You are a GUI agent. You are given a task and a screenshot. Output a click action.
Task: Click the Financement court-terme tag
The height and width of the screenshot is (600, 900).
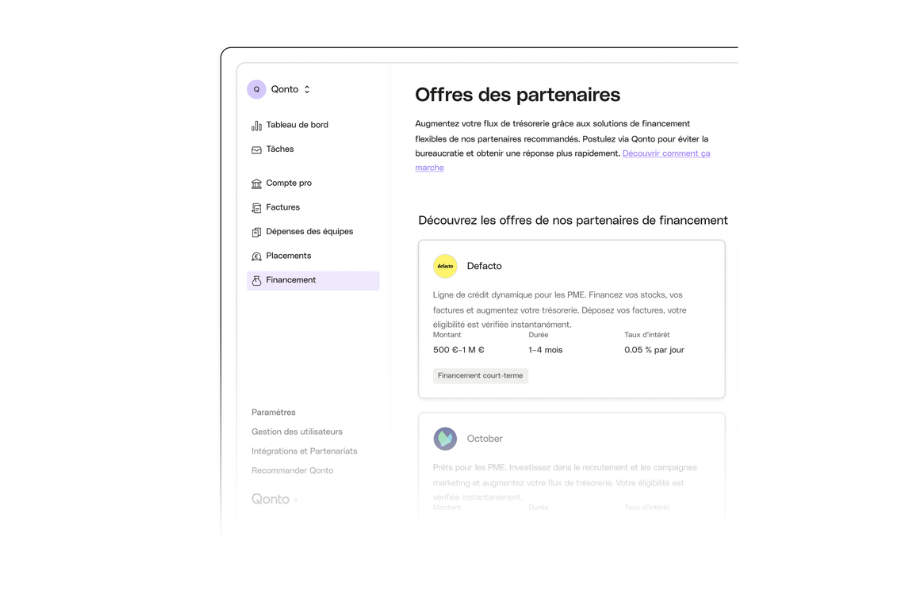[480, 376]
